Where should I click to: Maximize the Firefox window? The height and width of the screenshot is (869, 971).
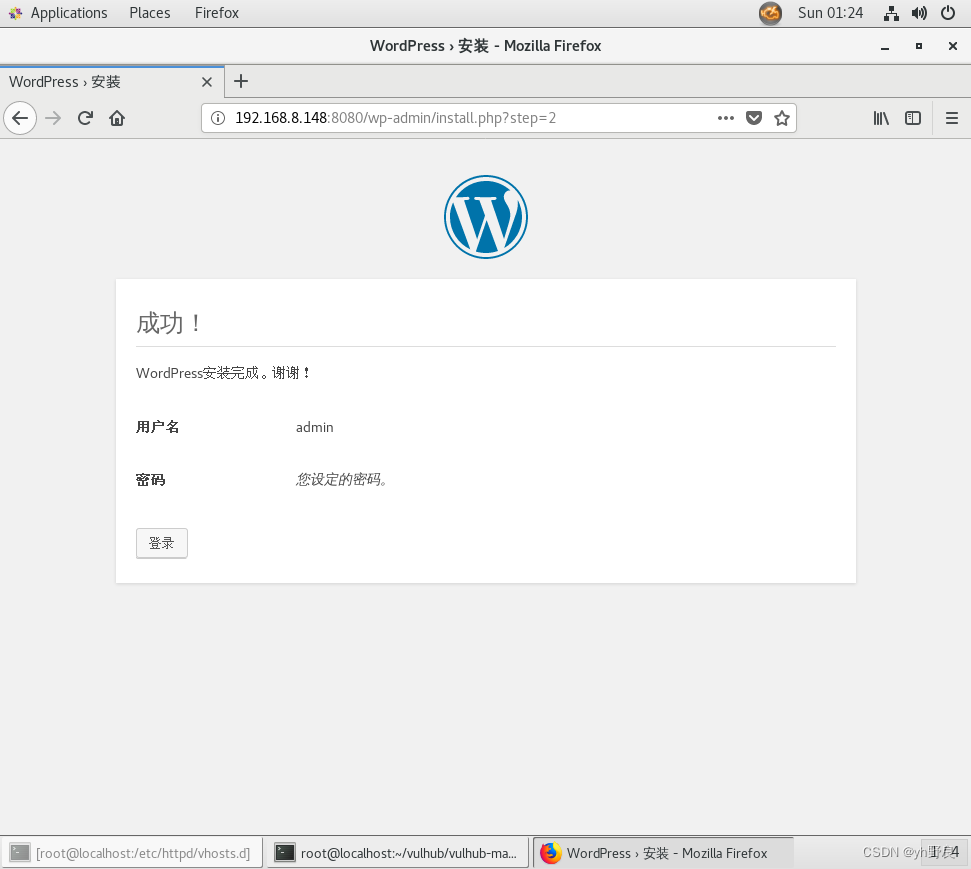point(919,46)
